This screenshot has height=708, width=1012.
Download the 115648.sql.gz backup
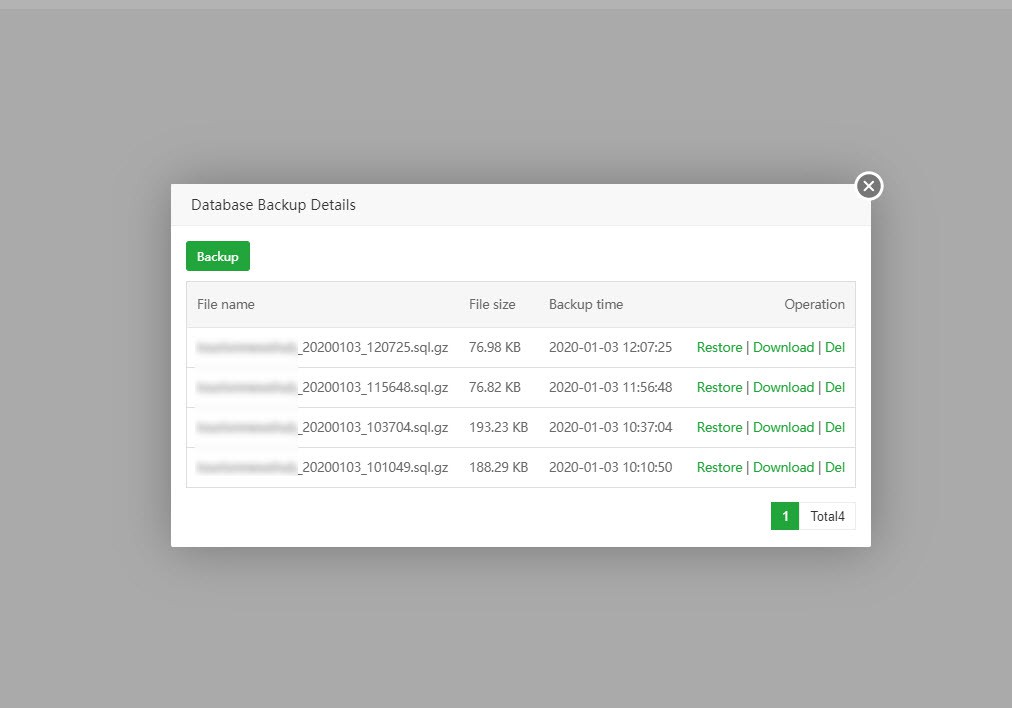click(783, 387)
